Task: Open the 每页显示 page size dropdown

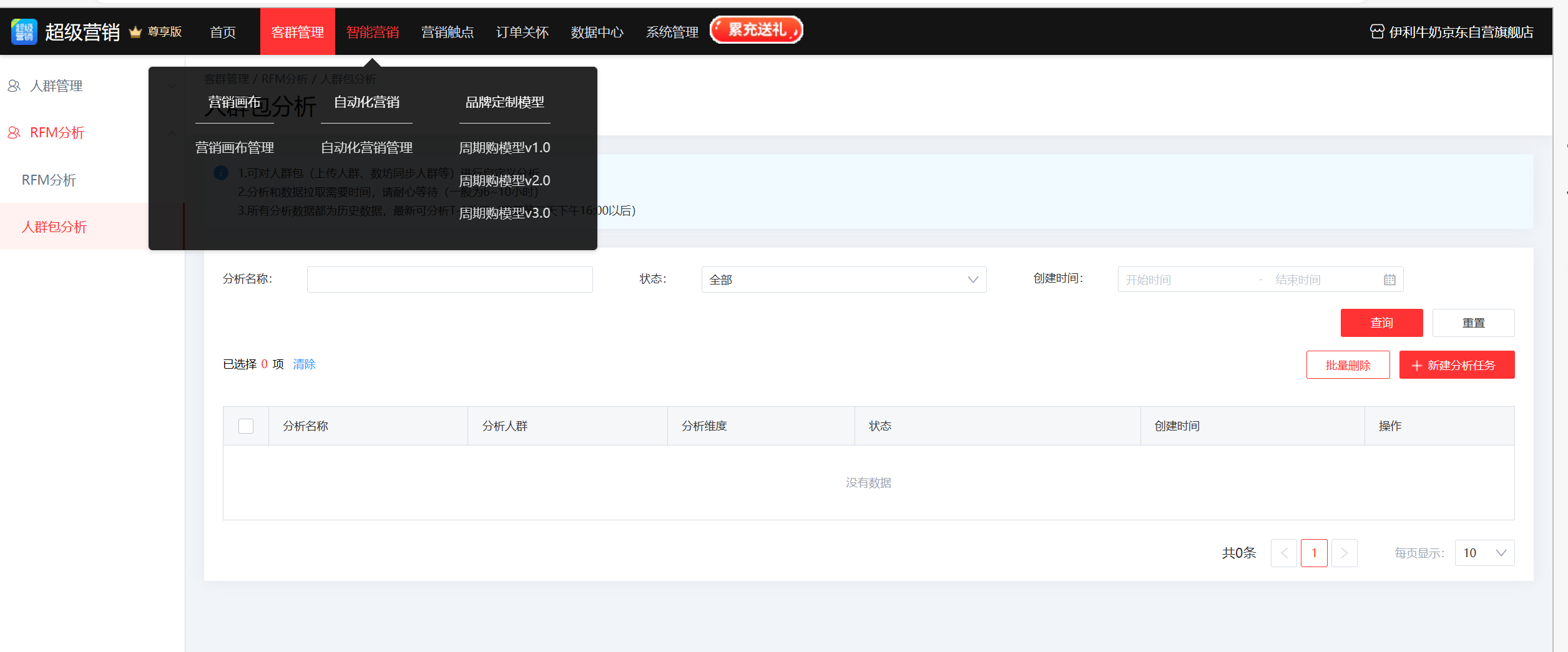Action: [x=1484, y=553]
